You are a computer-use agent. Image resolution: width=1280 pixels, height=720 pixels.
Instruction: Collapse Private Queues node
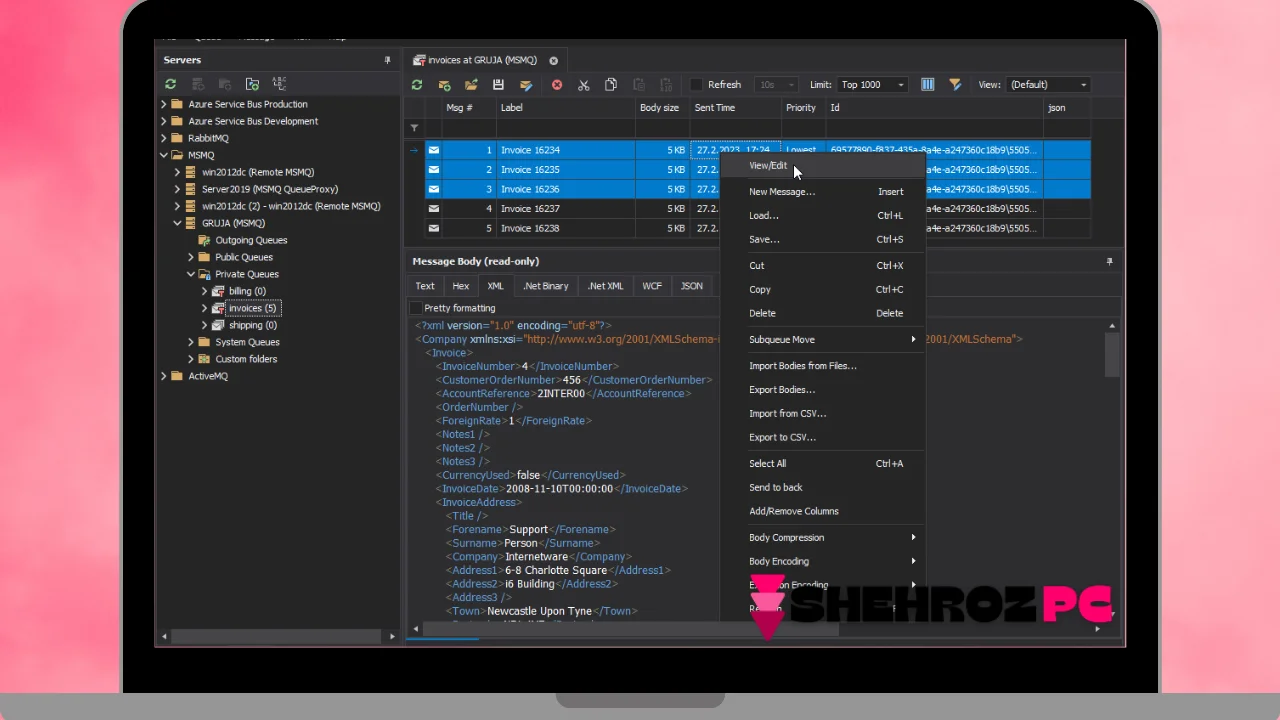191,274
